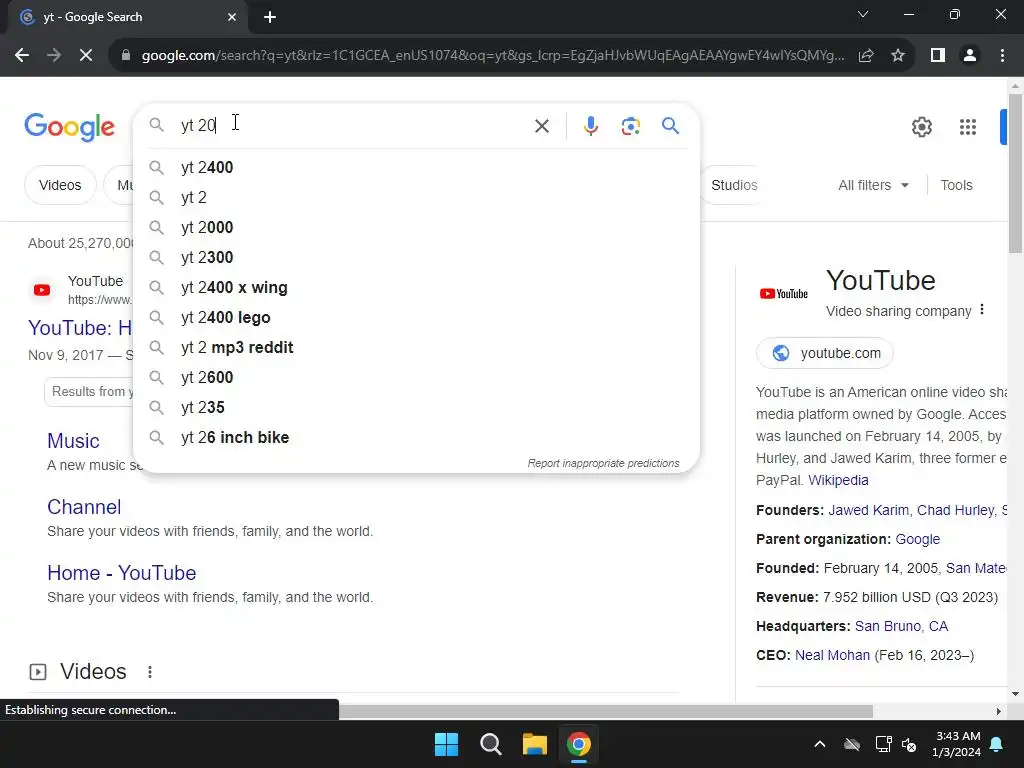Toggle the browser side panel
Image resolution: width=1024 pixels, height=768 pixels.
(x=938, y=56)
